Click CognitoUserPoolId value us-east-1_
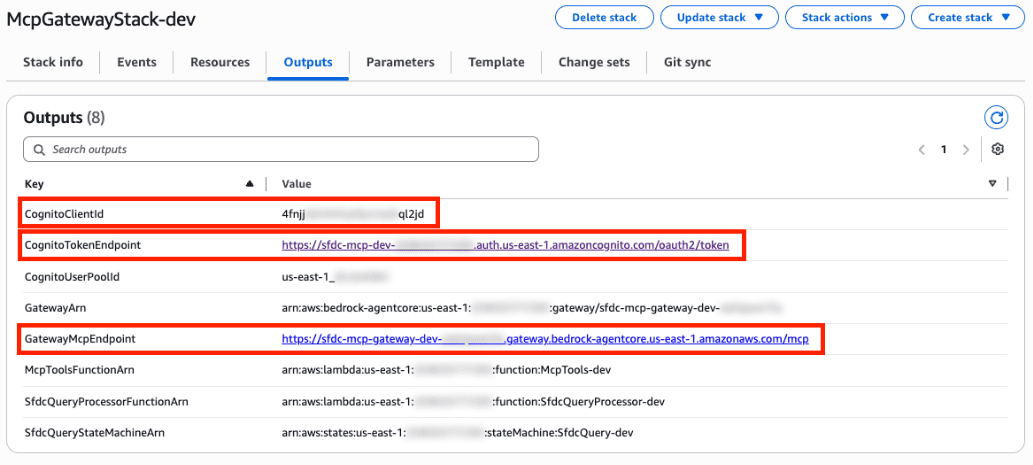Screen dimensions: 1033x465 tap(335, 277)
